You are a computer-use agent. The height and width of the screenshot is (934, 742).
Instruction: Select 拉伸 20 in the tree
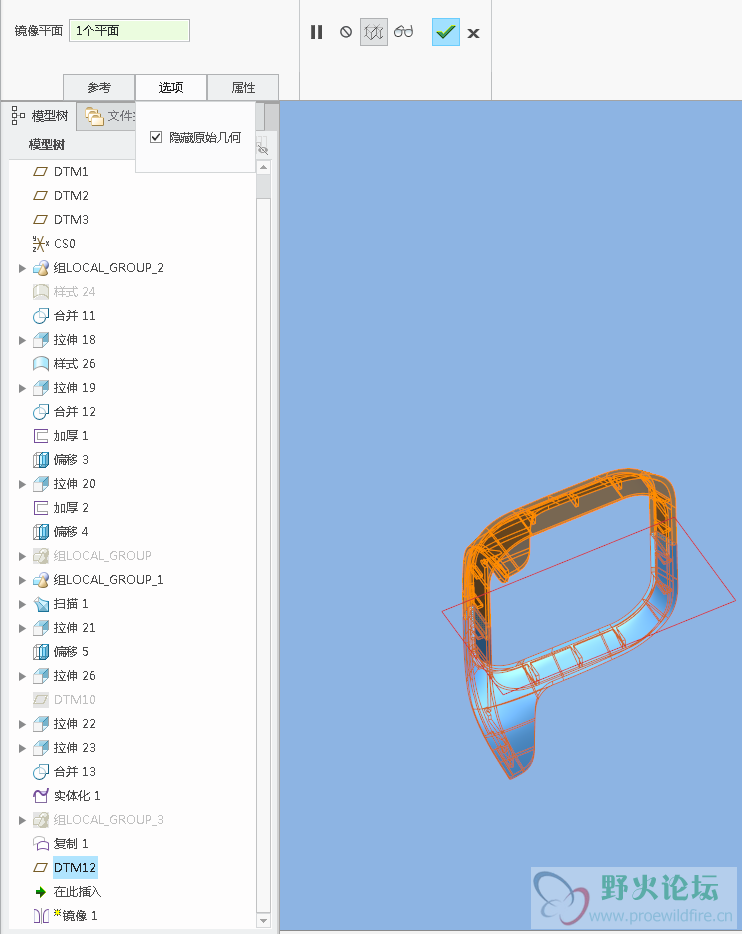coord(74,484)
